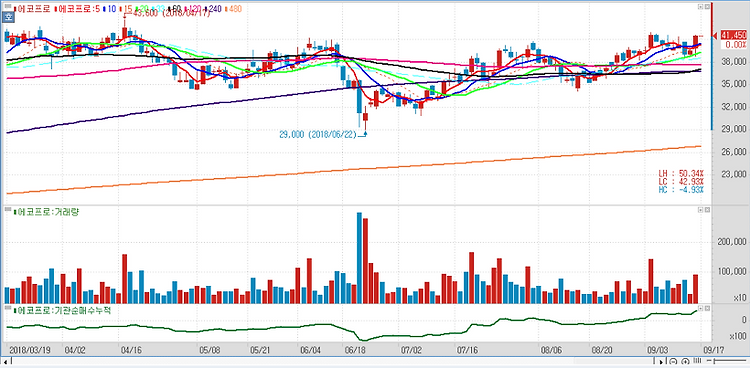Click the zoom in plus icon

click(685, 362)
